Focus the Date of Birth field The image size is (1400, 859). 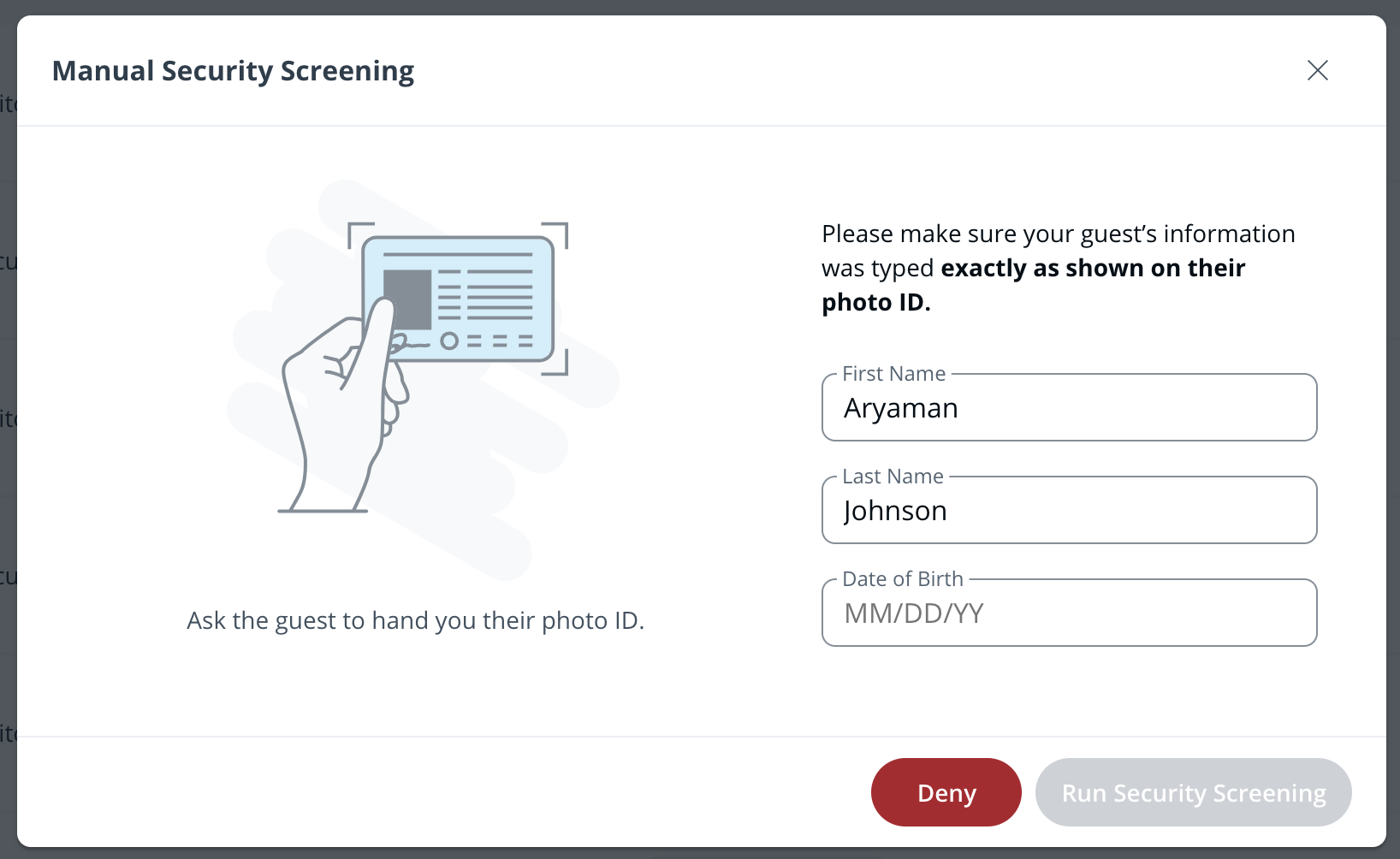pyautogui.click(x=1069, y=613)
